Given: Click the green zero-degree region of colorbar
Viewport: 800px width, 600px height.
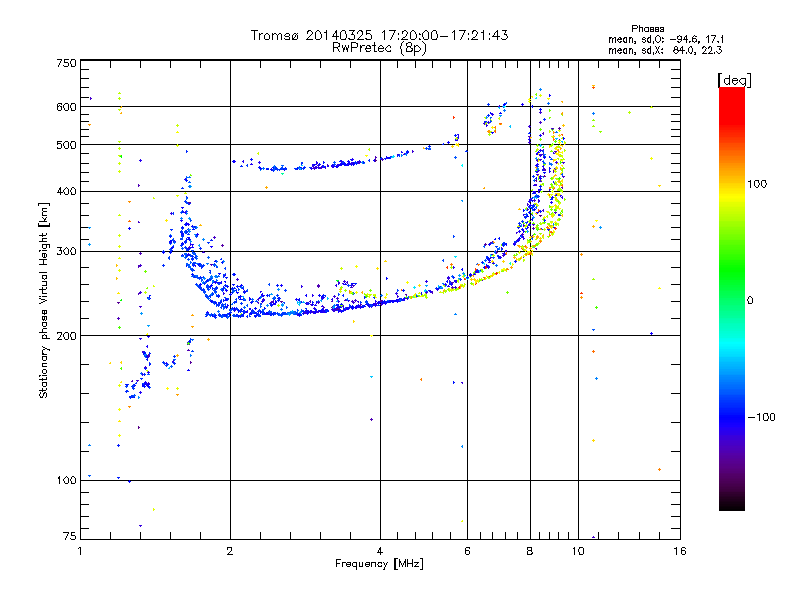Looking at the screenshot, I should [x=732, y=300].
